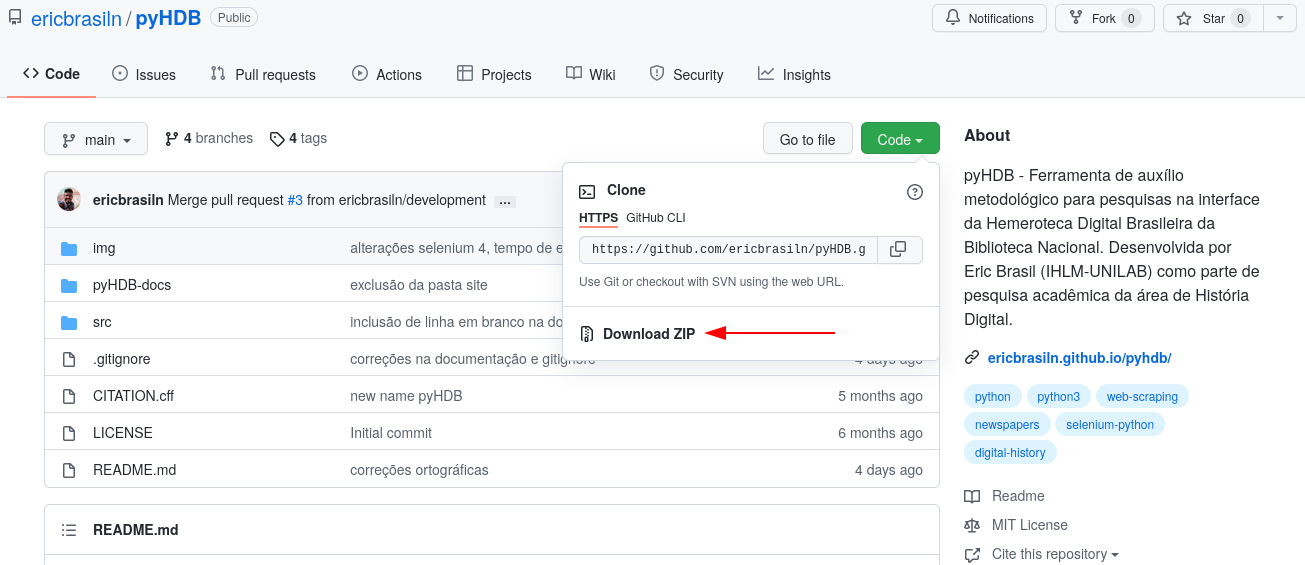This screenshot has width=1305, height=565.
Task: Click the file icon beside CITATION.cff
Action: pyautogui.click(x=69, y=396)
